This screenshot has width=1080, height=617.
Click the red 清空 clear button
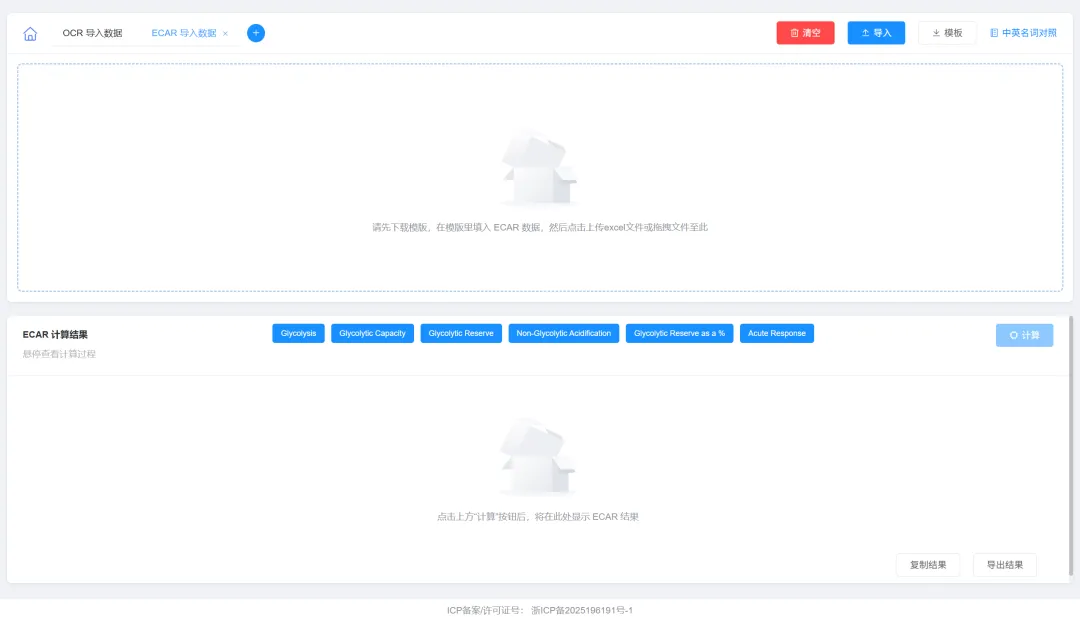[x=805, y=33]
